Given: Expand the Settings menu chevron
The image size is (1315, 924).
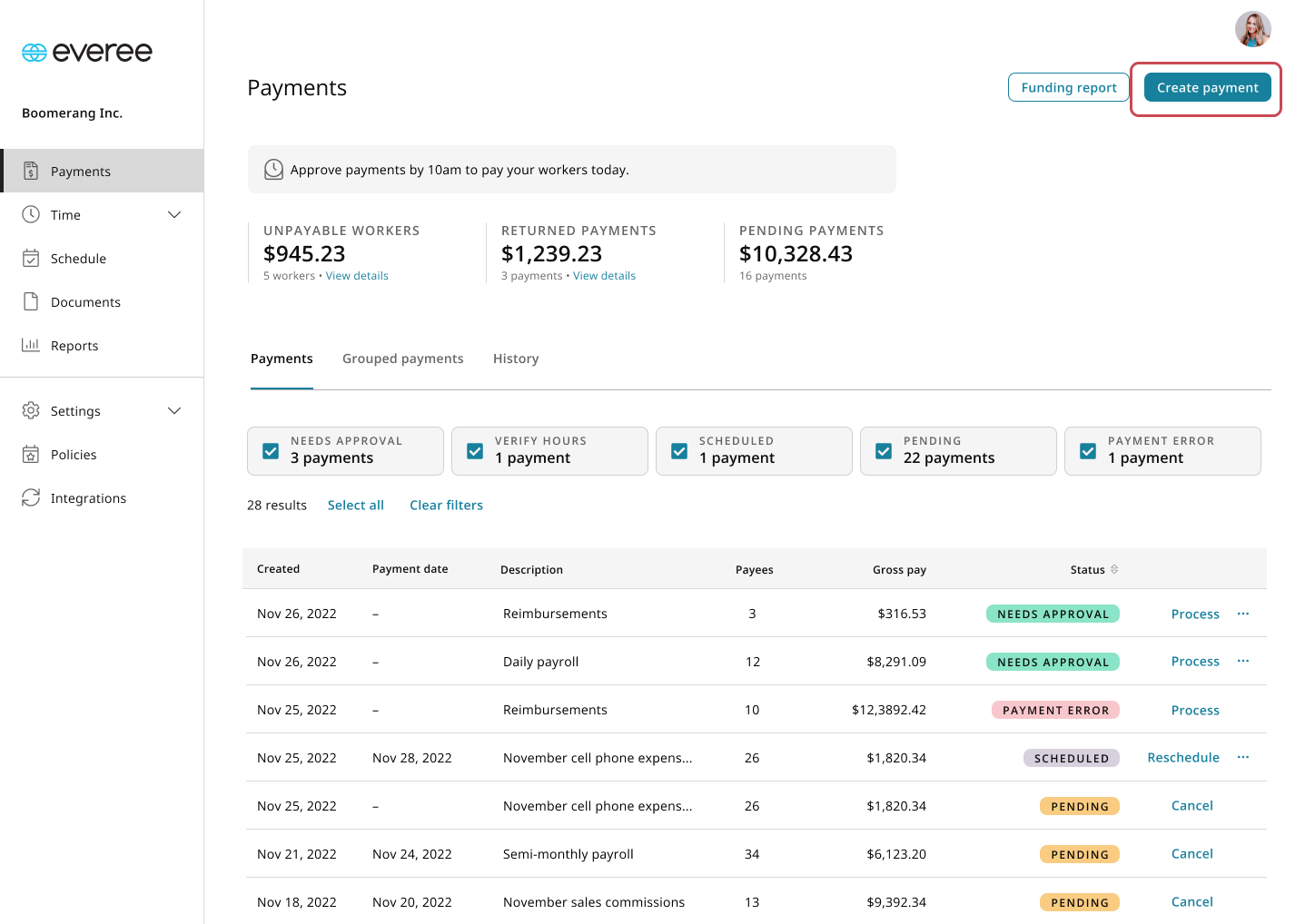Looking at the screenshot, I should tap(174, 410).
